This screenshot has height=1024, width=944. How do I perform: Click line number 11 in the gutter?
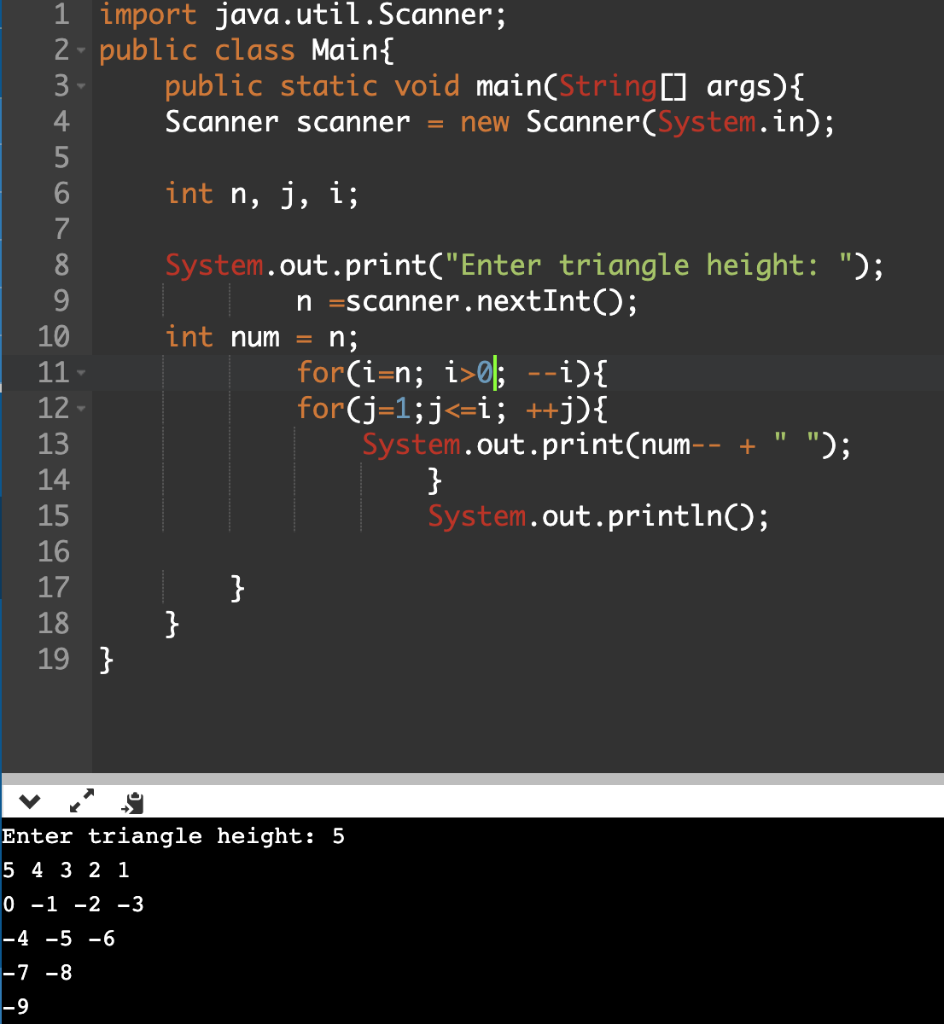[x=54, y=372]
